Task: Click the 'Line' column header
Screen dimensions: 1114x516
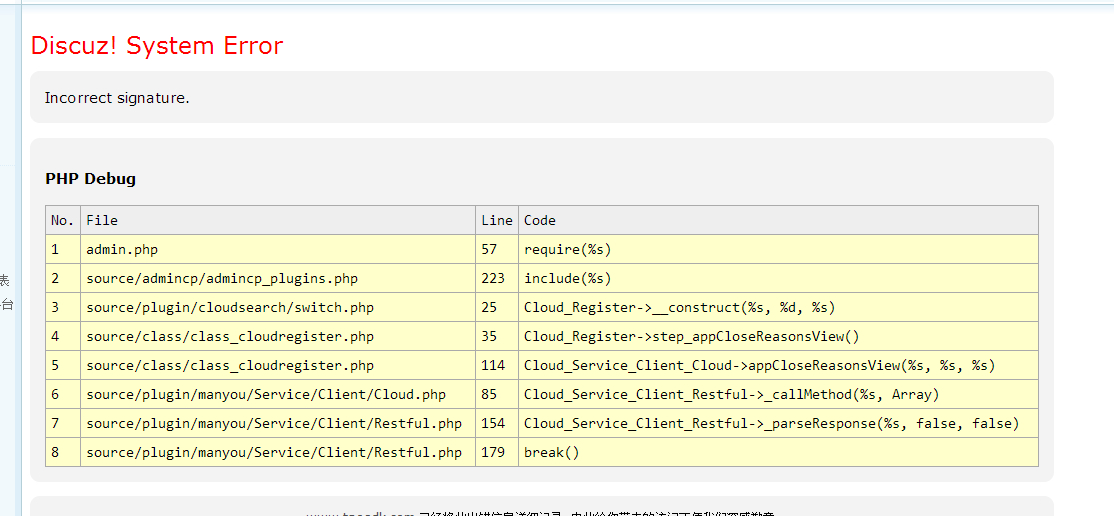Action: click(497, 220)
